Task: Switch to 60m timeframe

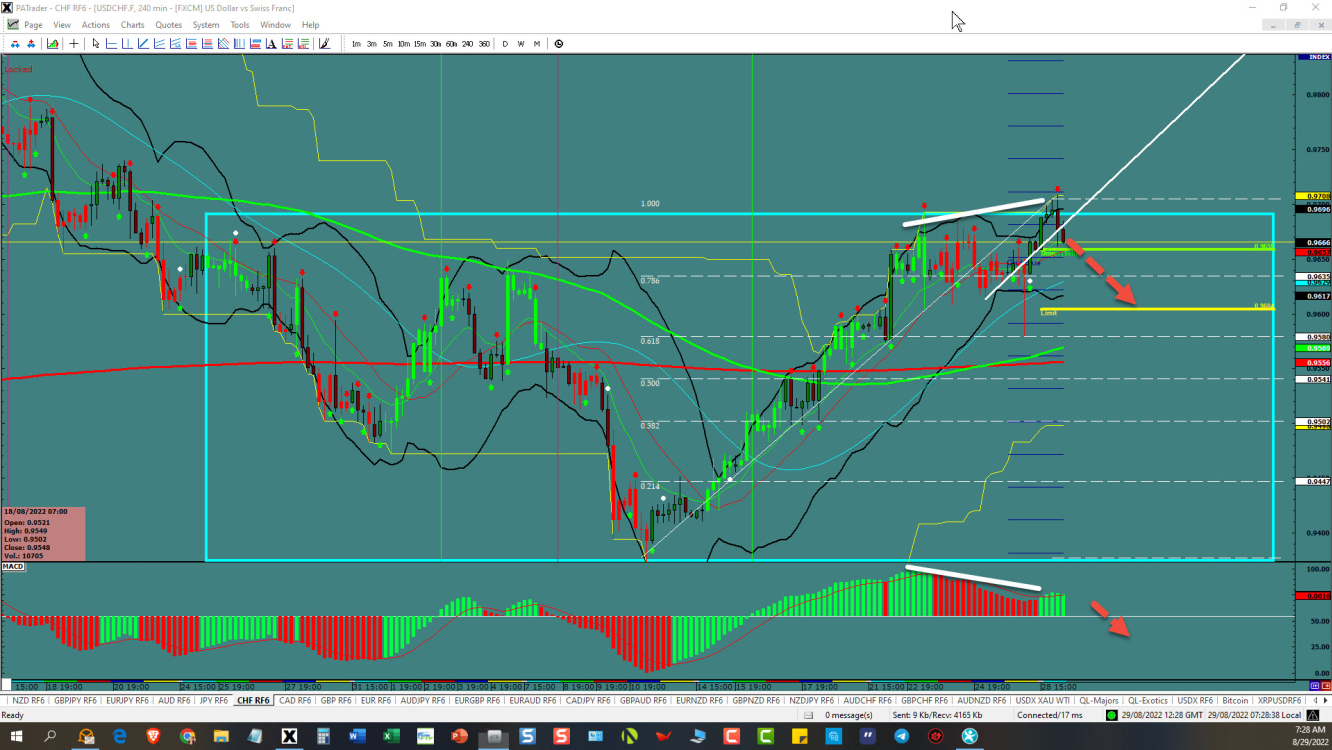Action: [451, 43]
